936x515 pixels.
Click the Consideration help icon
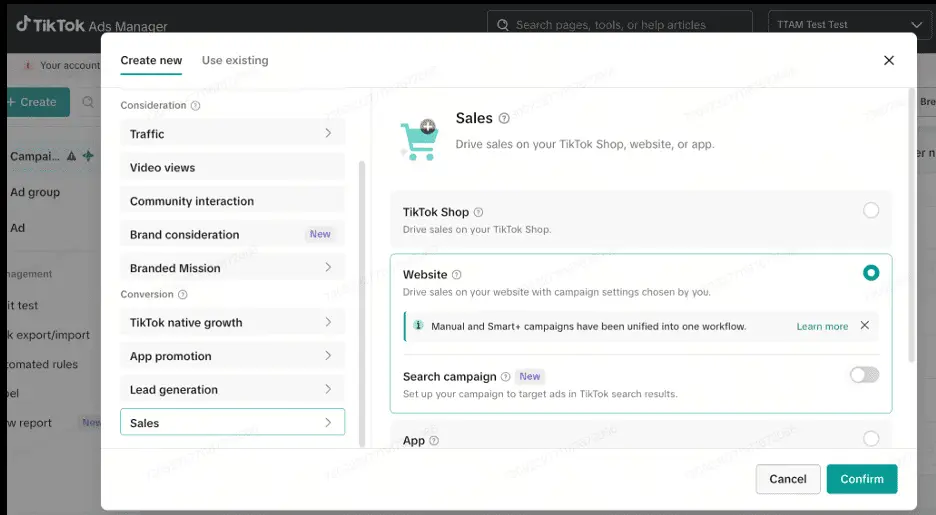tap(195, 106)
